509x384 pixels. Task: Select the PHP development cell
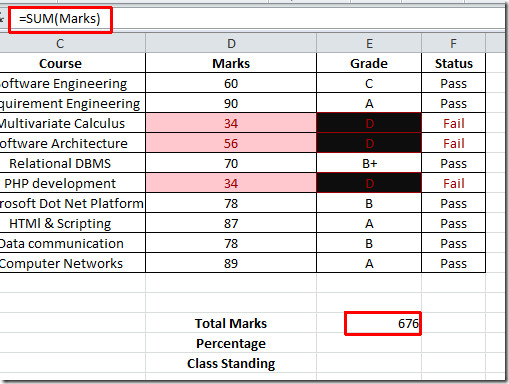[73, 183]
